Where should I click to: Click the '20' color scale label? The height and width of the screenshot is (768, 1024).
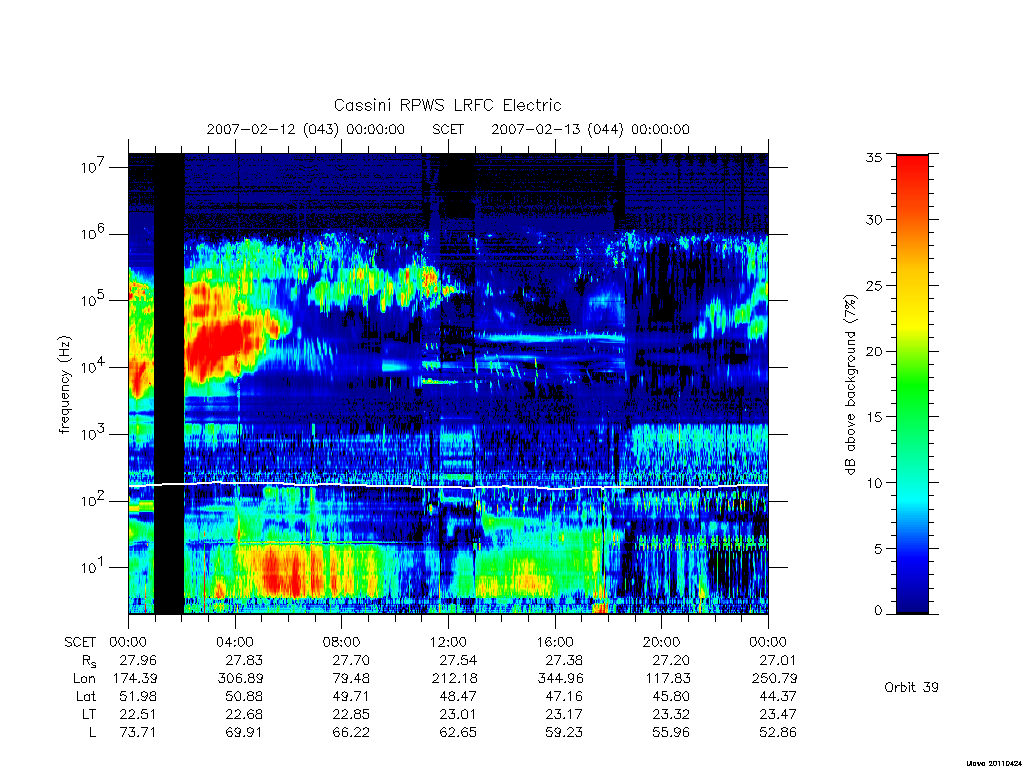874,351
